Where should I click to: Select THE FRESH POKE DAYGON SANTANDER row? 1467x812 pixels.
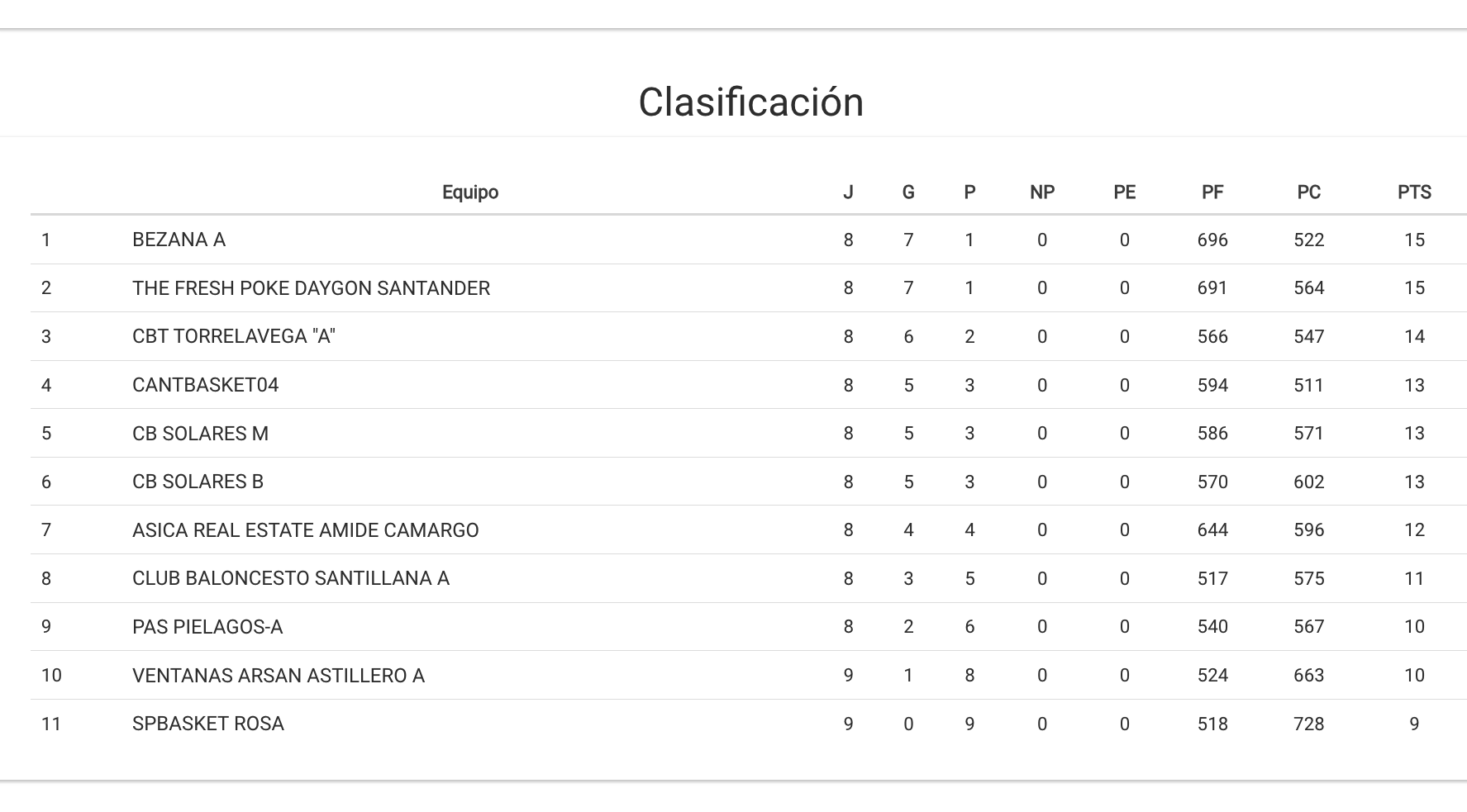tap(311, 288)
